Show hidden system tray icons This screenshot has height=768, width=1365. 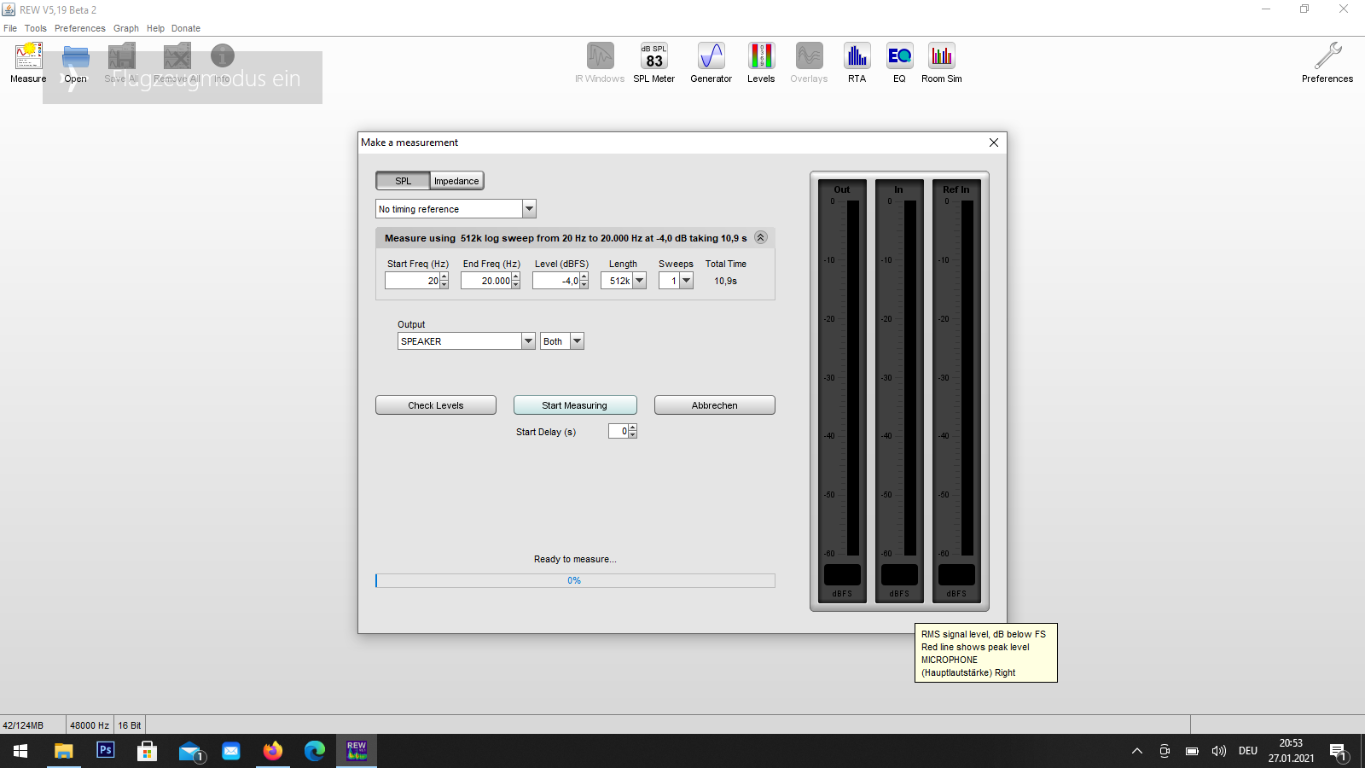tap(1136, 751)
